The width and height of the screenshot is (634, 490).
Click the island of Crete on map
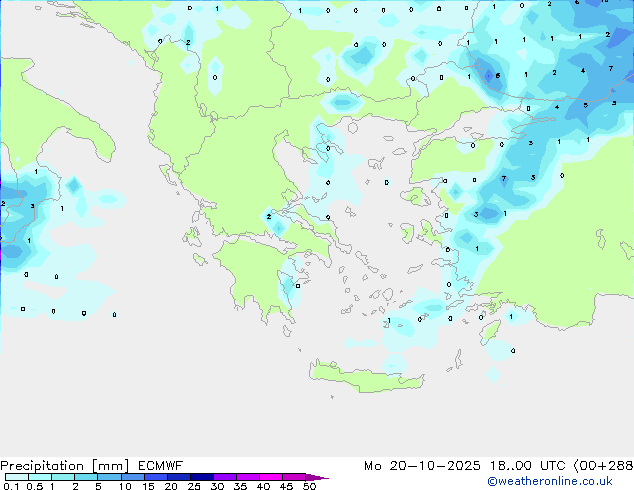point(366,377)
